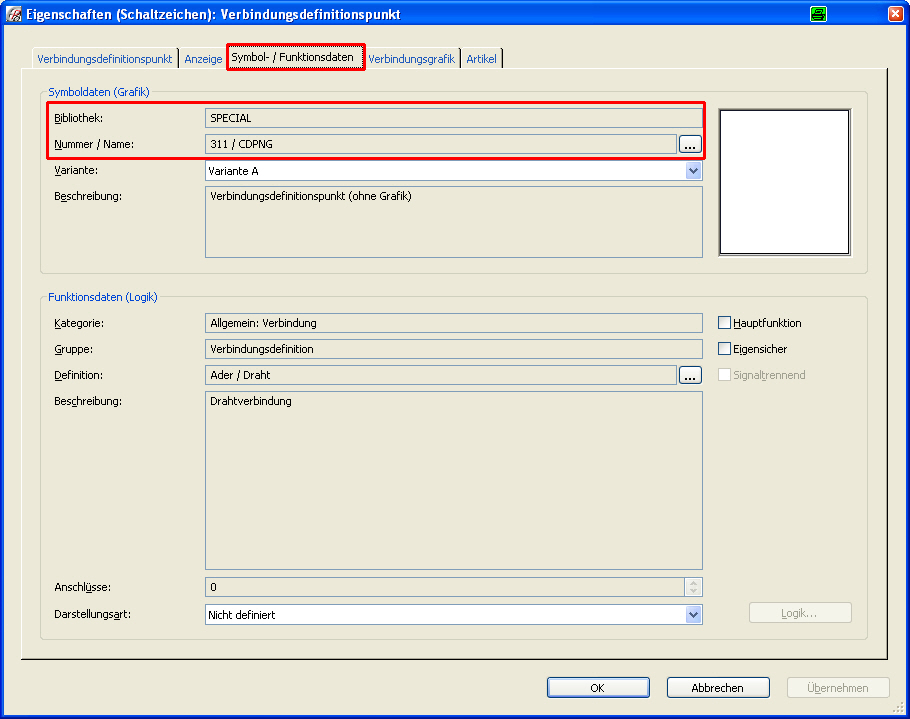Confirm with the OK button
This screenshot has height=719, width=910.
pos(598,688)
